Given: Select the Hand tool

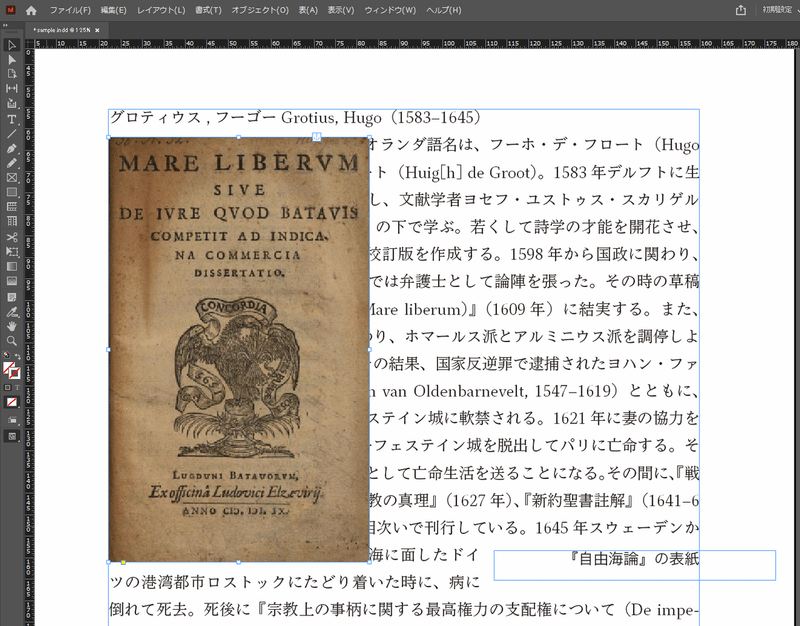Looking at the screenshot, I should point(11,326).
